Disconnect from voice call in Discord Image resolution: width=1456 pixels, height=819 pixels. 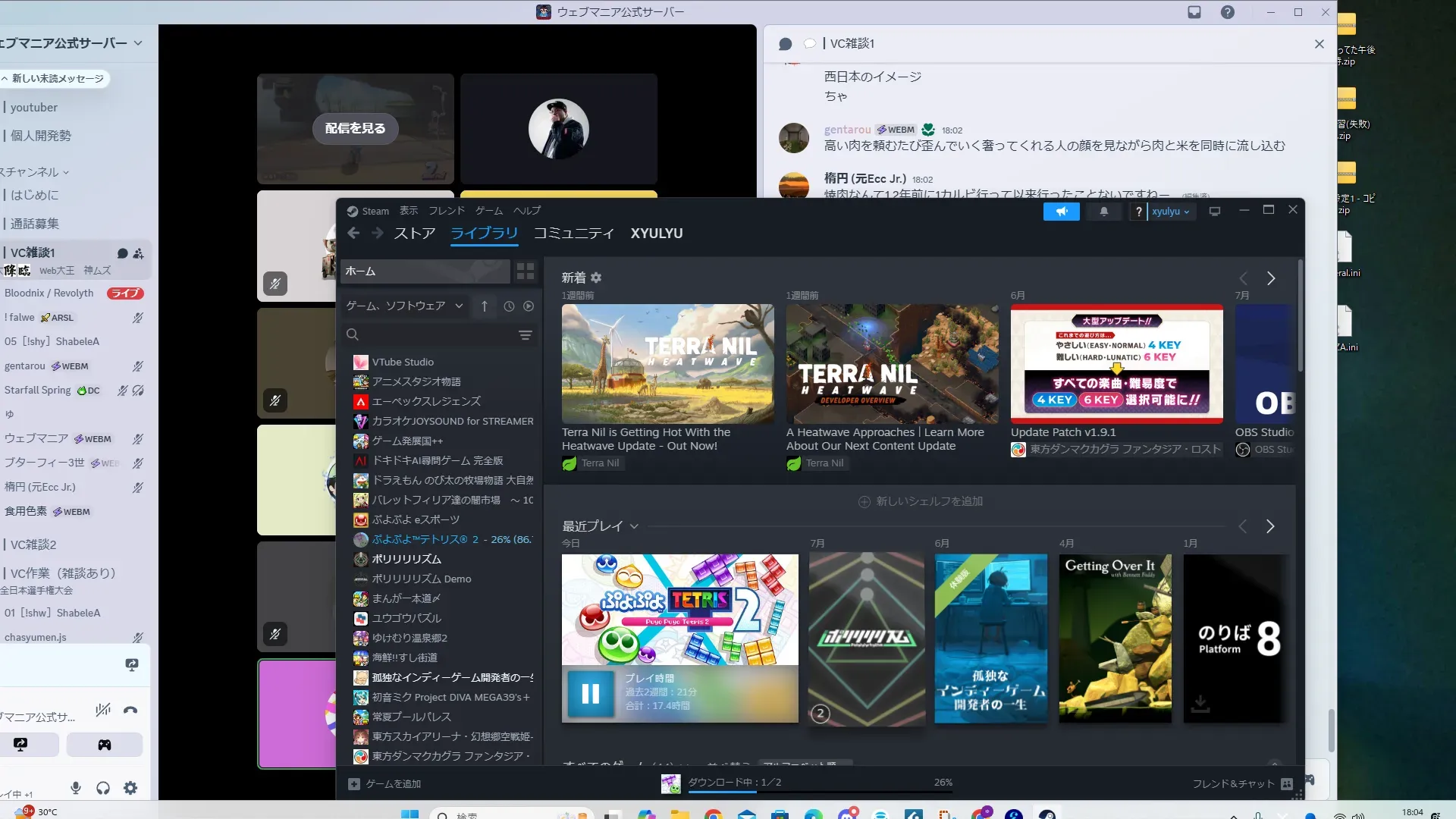pos(130,711)
